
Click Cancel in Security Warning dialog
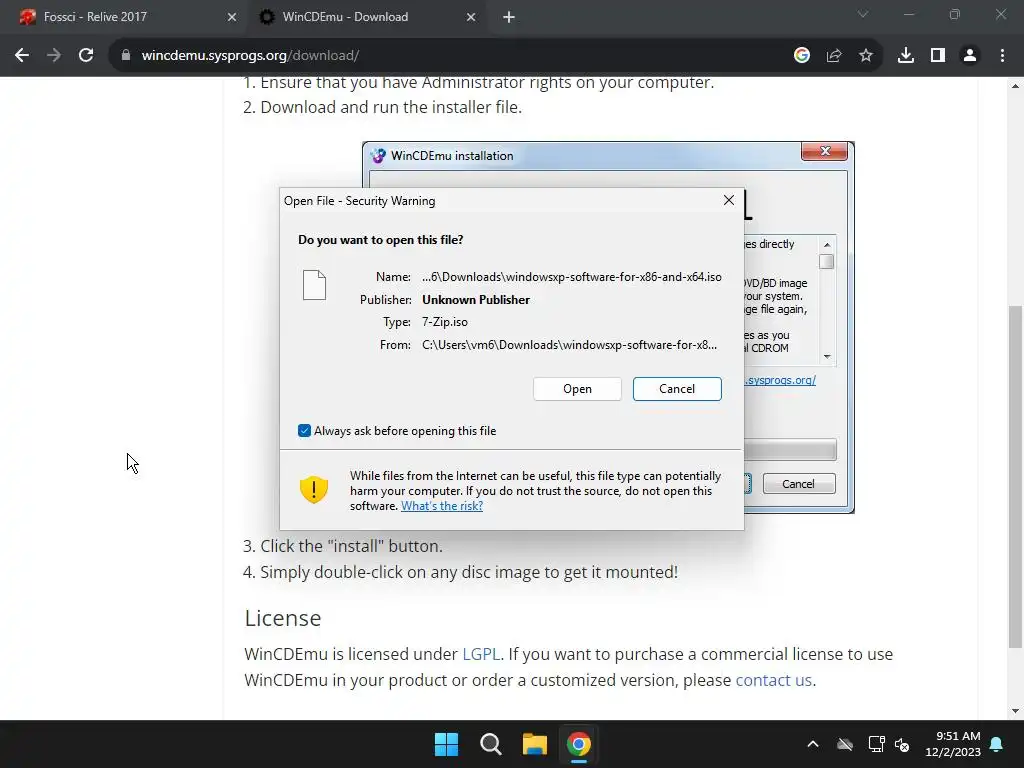(677, 389)
